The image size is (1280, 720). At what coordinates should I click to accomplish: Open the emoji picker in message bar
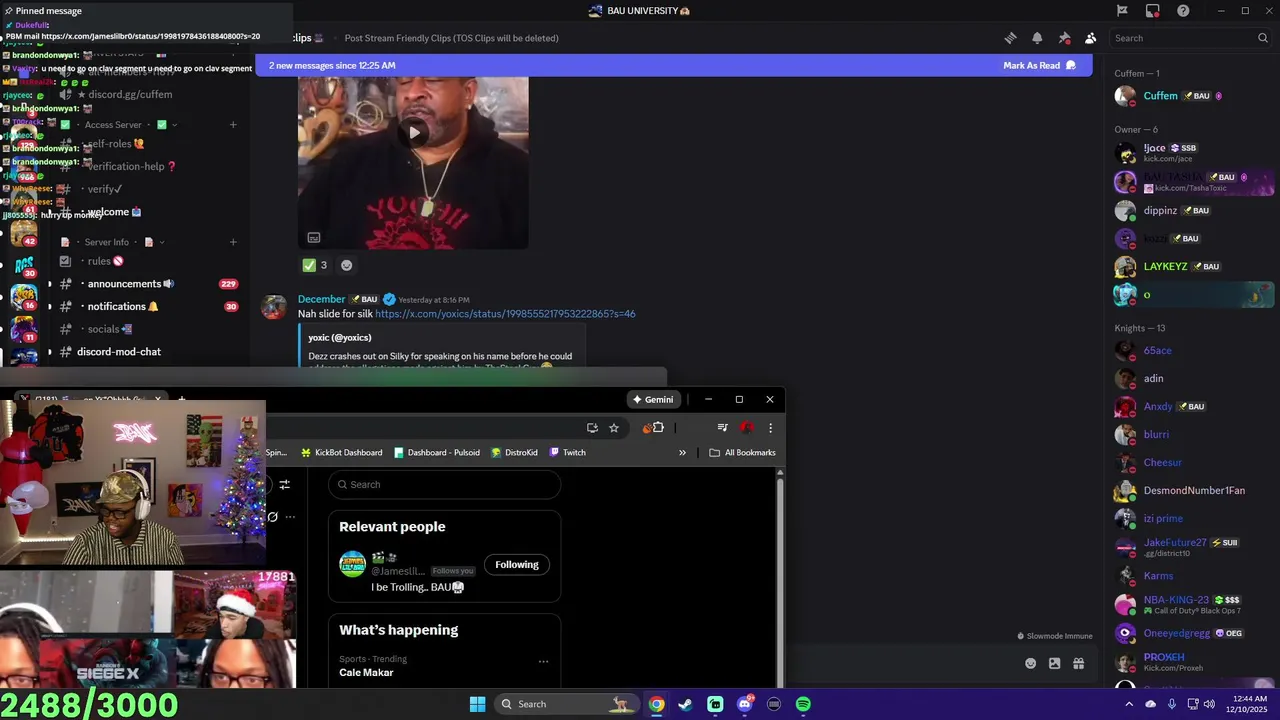click(x=1031, y=663)
